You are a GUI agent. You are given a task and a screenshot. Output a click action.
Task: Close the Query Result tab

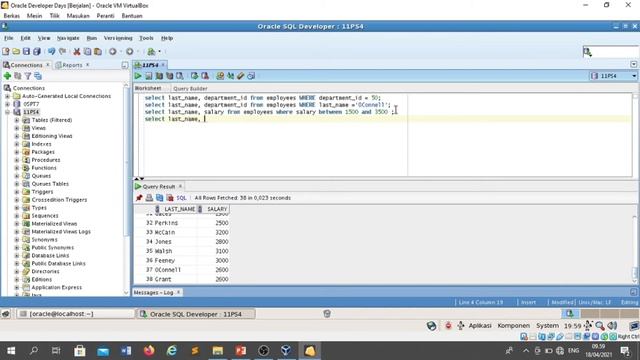coord(180,186)
